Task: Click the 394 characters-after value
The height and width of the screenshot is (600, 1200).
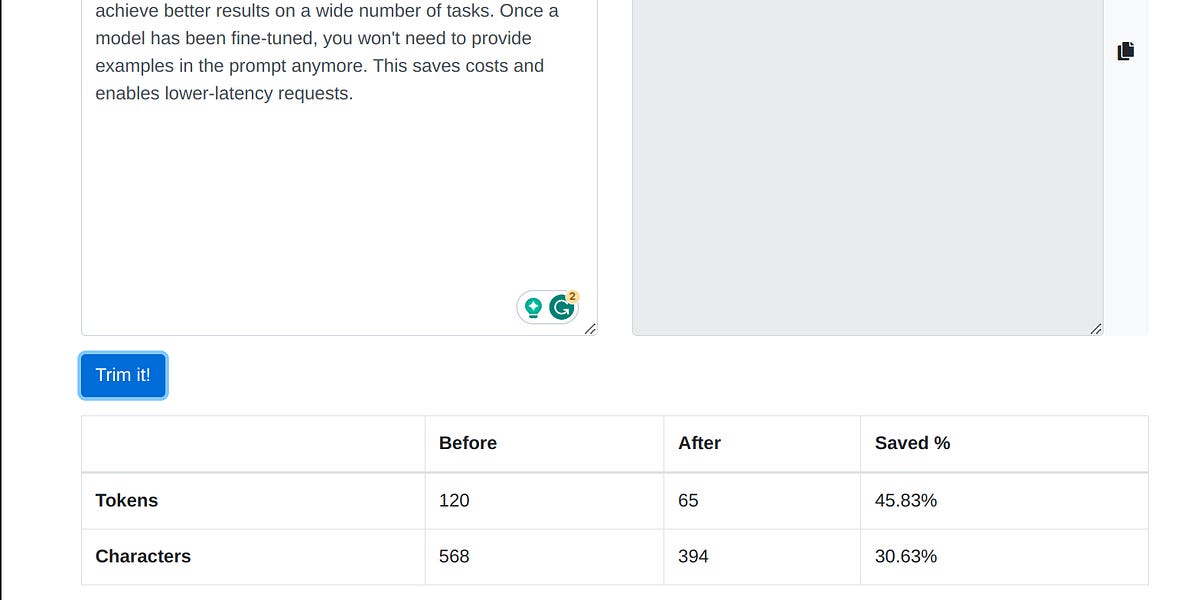Action: 693,557
